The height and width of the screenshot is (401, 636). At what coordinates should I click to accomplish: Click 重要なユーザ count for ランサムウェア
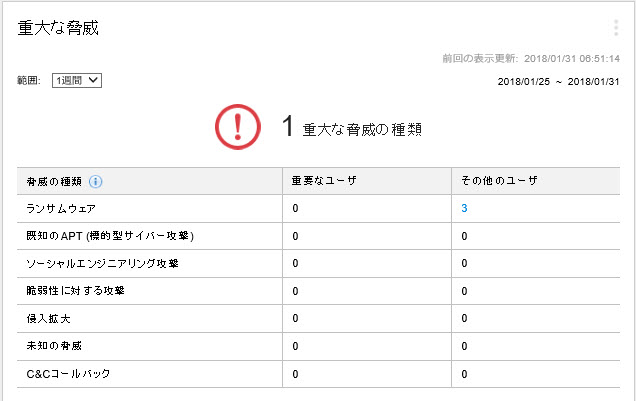coord(296,208)
